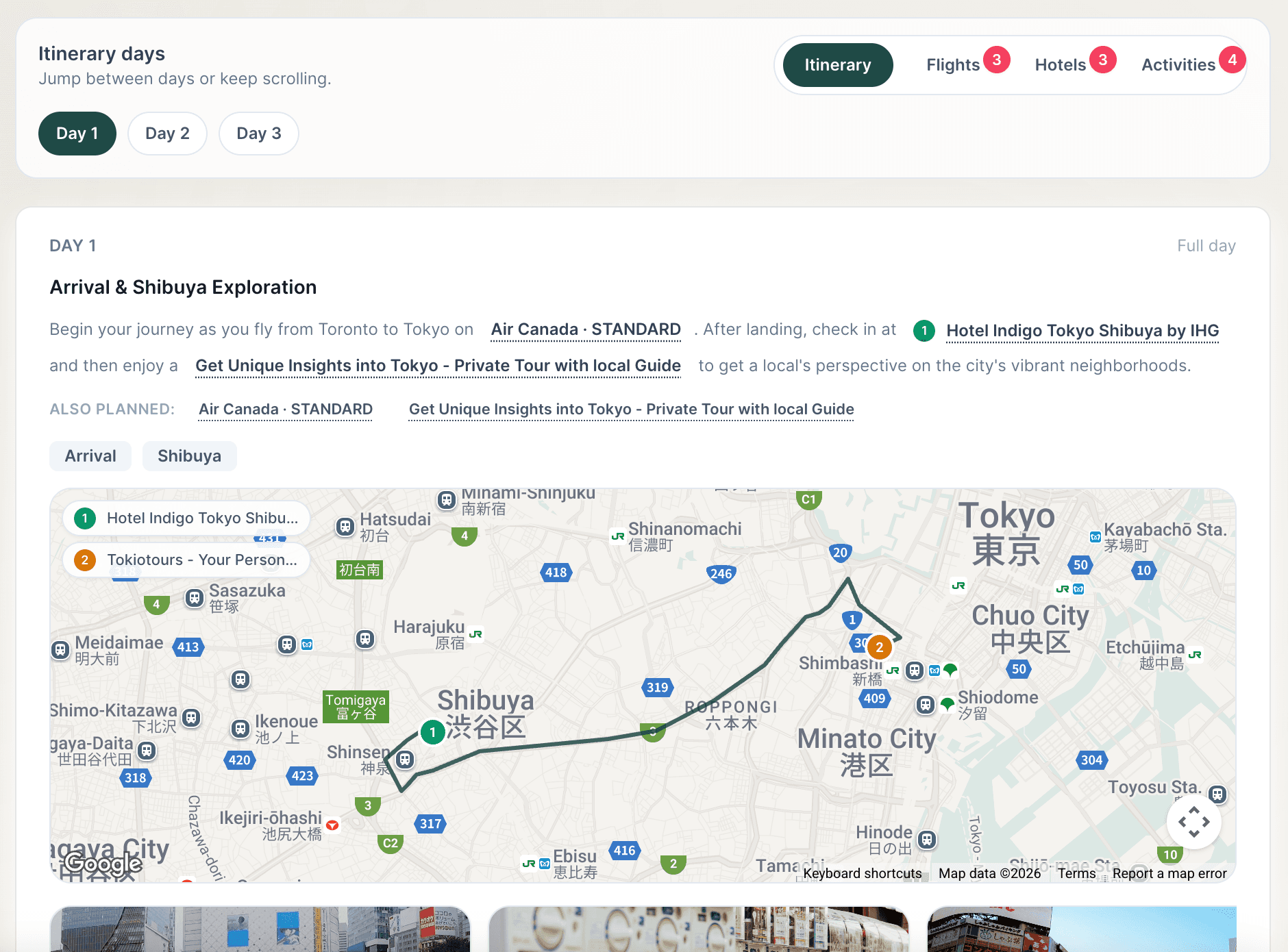
Task: Select the Shinsen station transit icon
Action: 406,760
